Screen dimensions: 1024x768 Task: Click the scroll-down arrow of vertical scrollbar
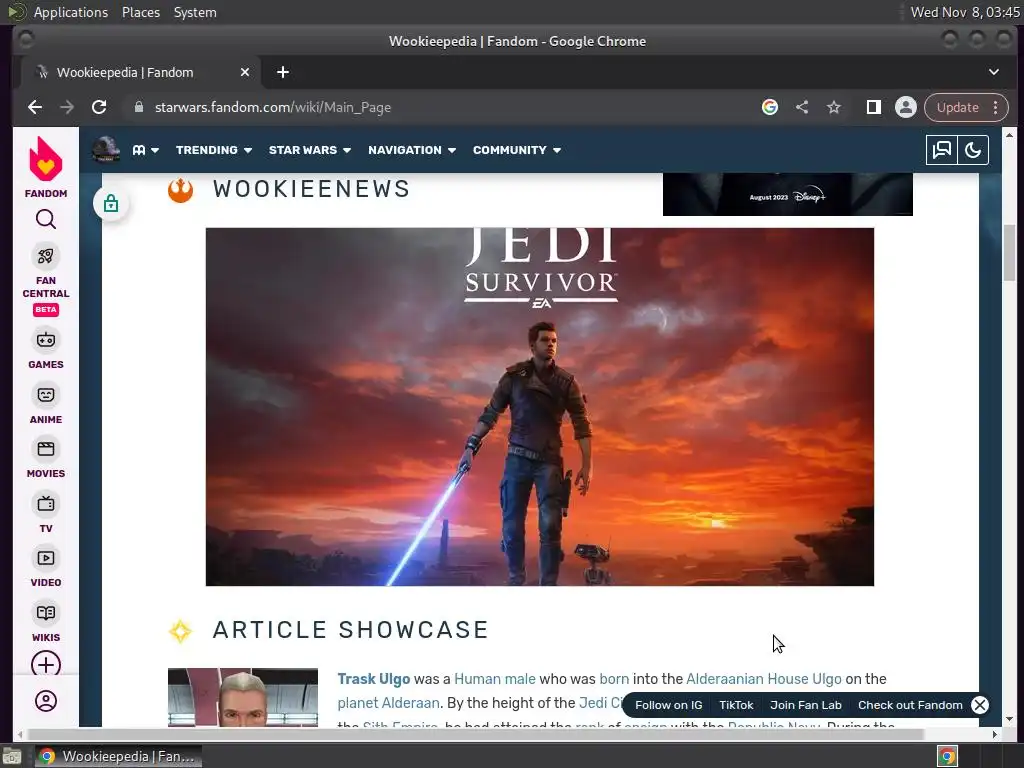(x=1009, y=719)
